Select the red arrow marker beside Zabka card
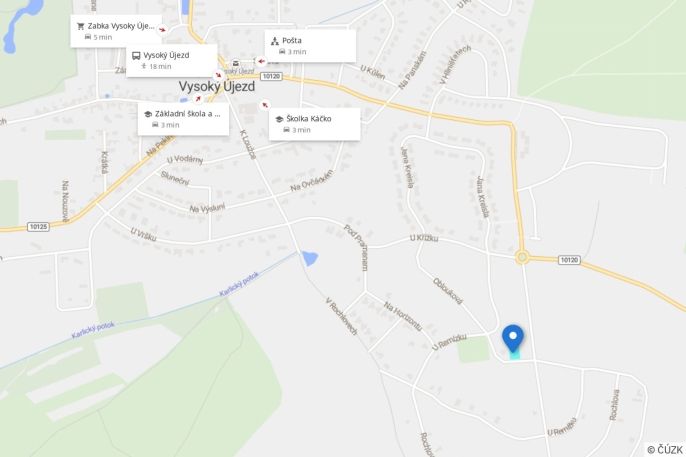The image size is (686, 457). [162, 30]
